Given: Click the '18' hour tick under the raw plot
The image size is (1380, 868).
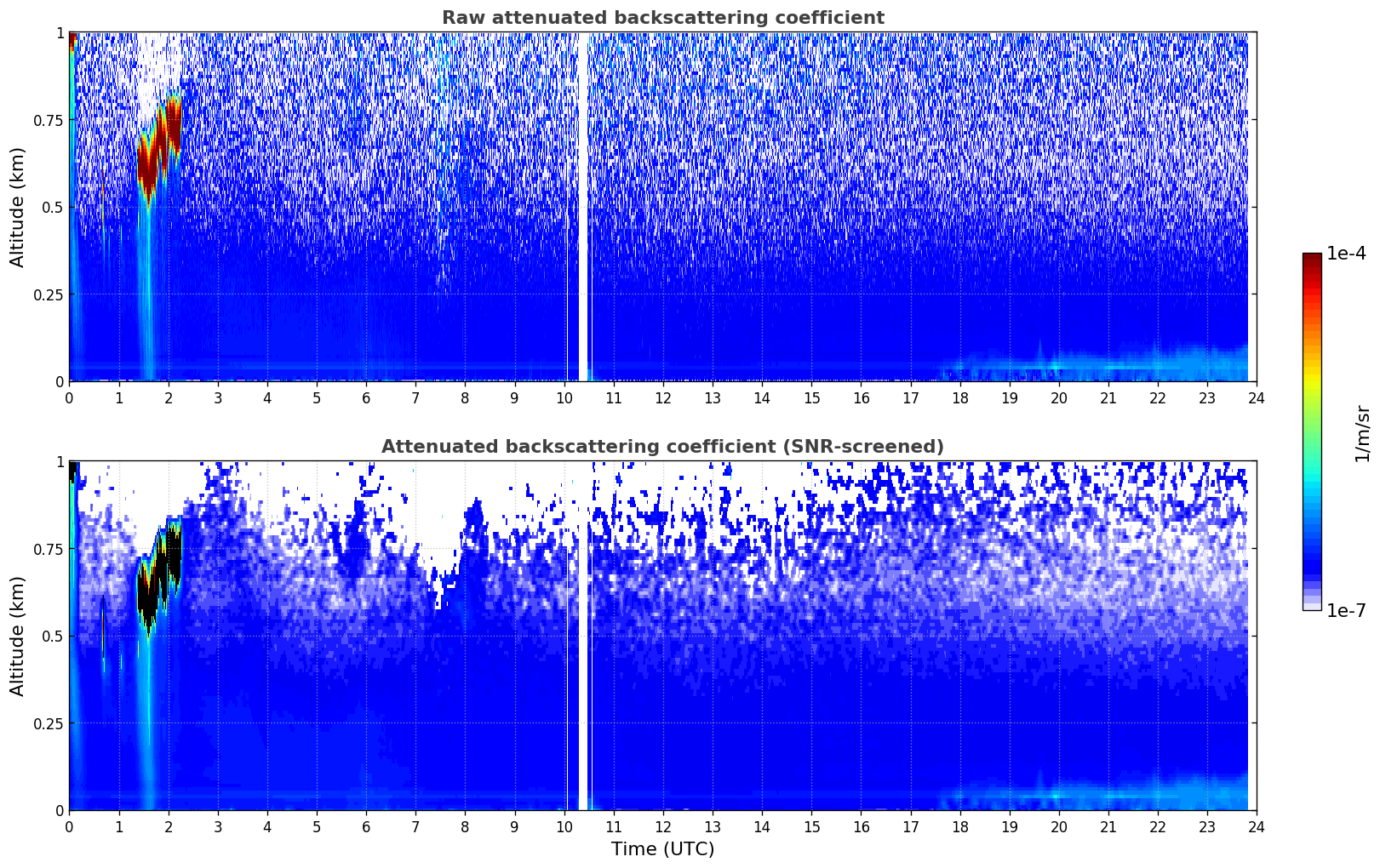Looking at the screenshot, I should (959, 397).
